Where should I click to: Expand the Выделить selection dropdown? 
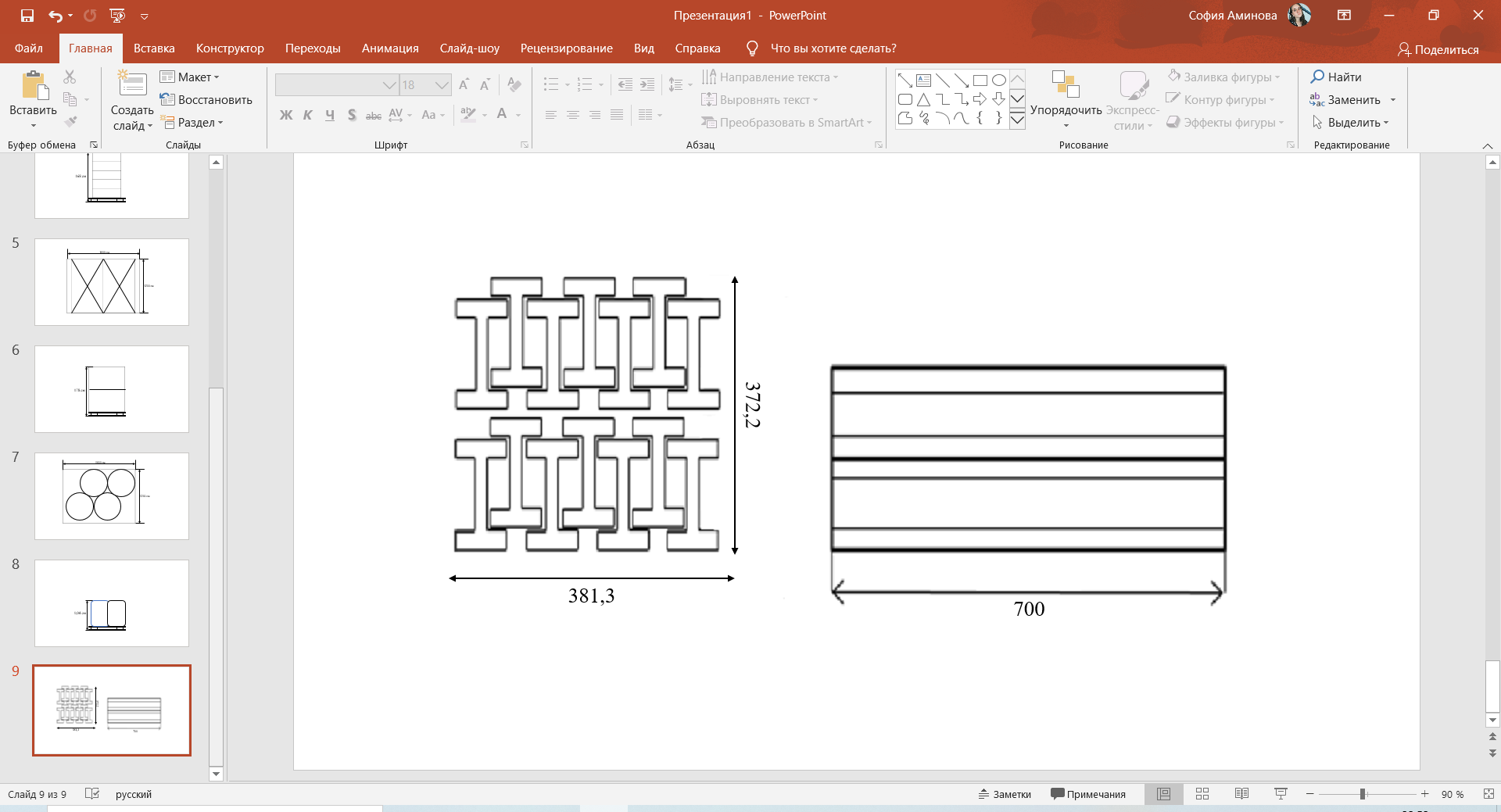click(x=1350, y=123)
